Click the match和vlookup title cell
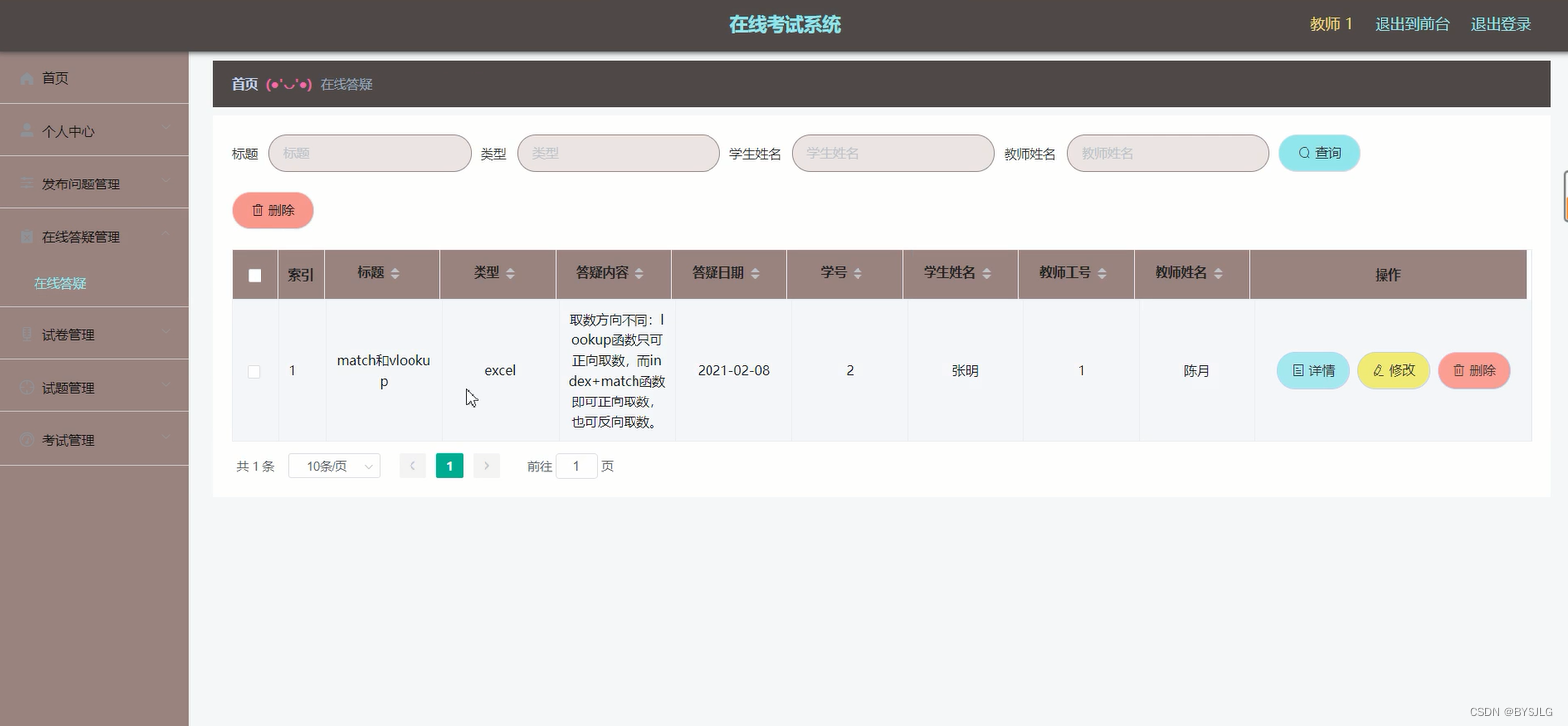Screen dimensions: 1568x726 384,370
